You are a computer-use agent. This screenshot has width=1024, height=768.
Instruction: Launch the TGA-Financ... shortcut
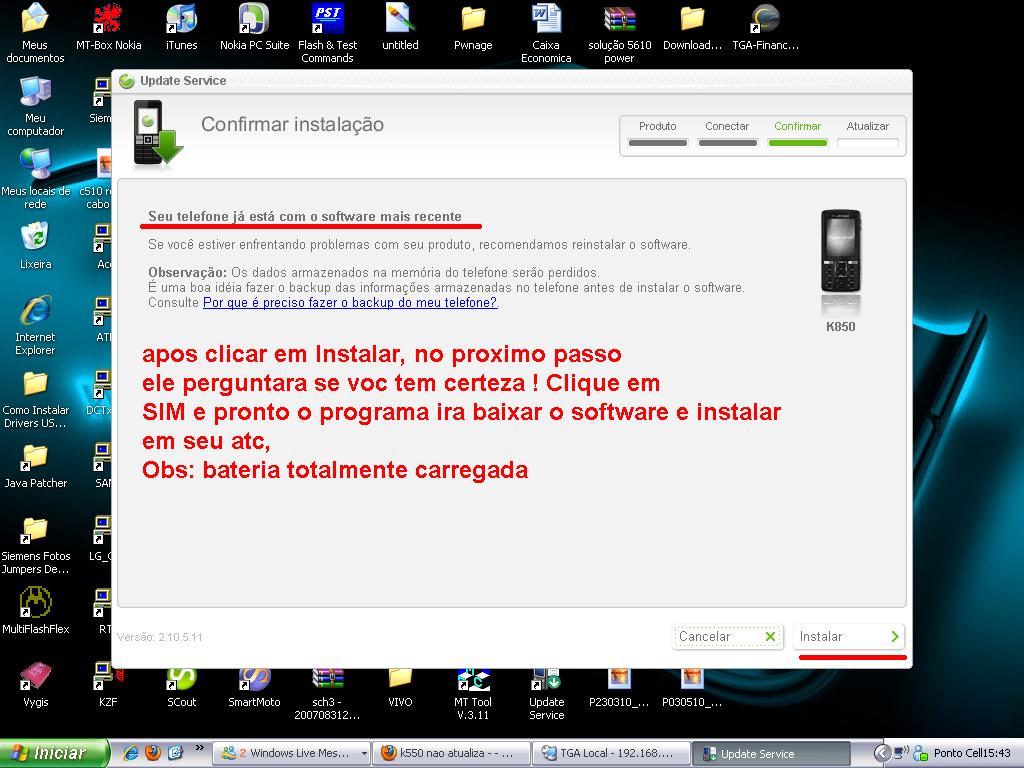[x=765, y=27]
